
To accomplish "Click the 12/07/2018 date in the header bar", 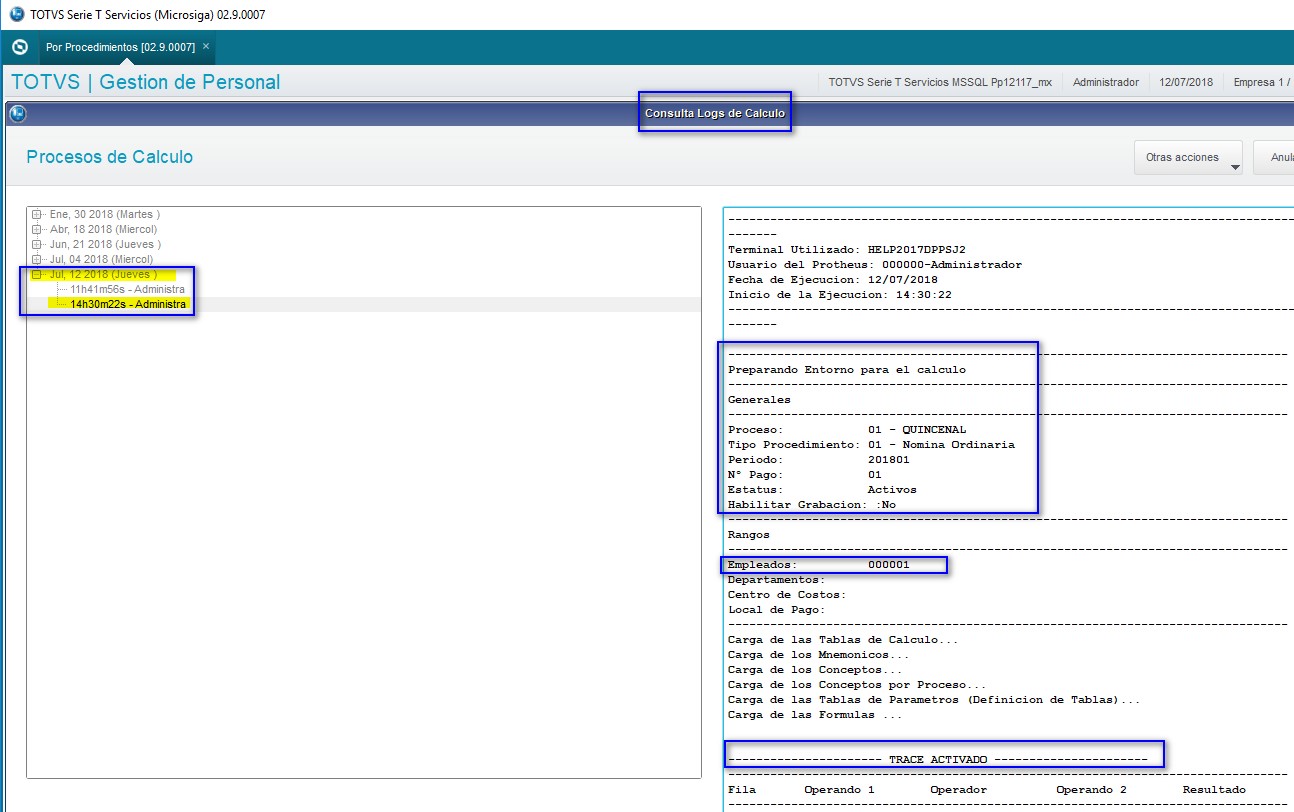I will [1186, 82].
